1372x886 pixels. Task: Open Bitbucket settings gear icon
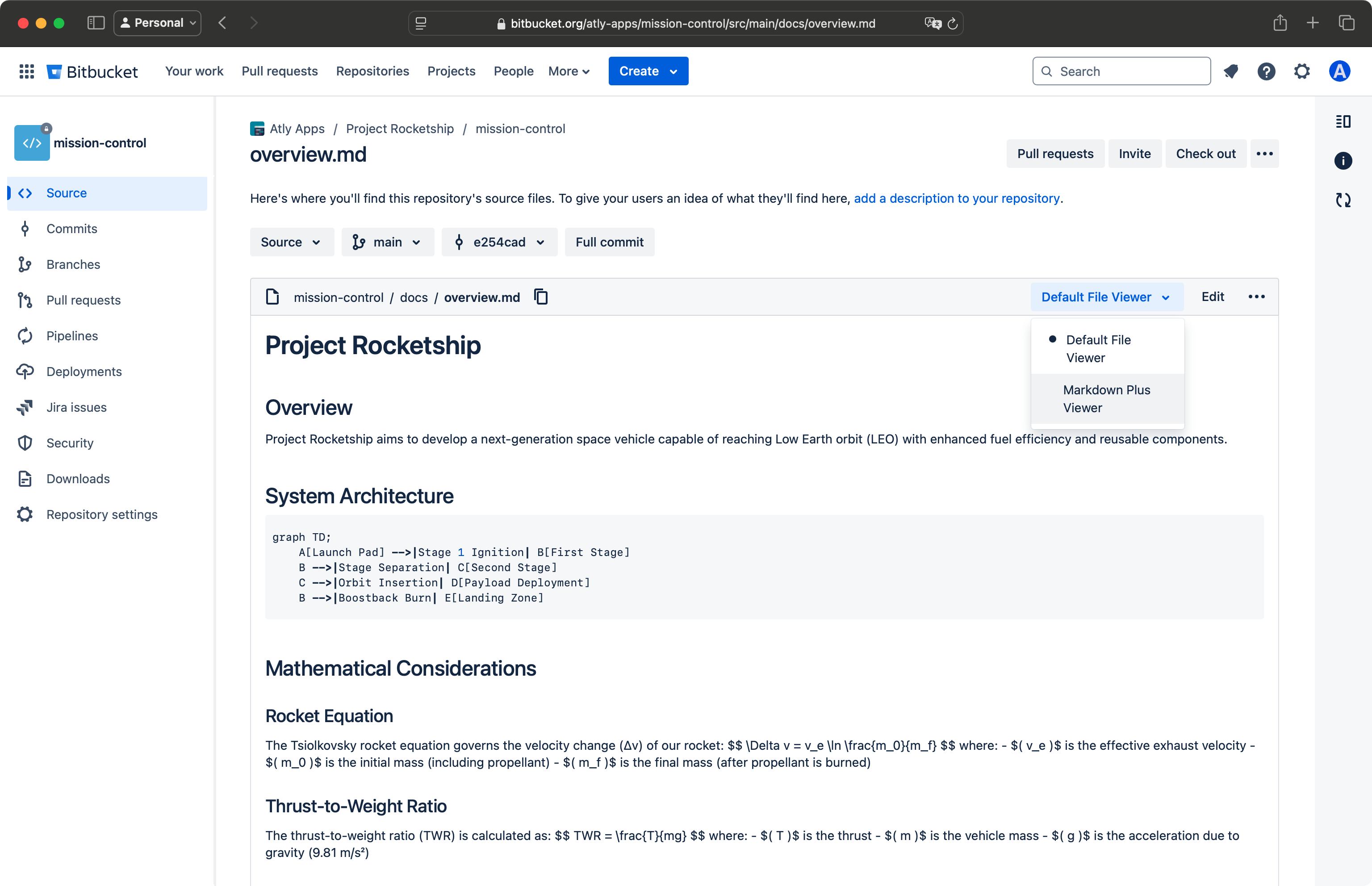click(x=1302, y=71)
